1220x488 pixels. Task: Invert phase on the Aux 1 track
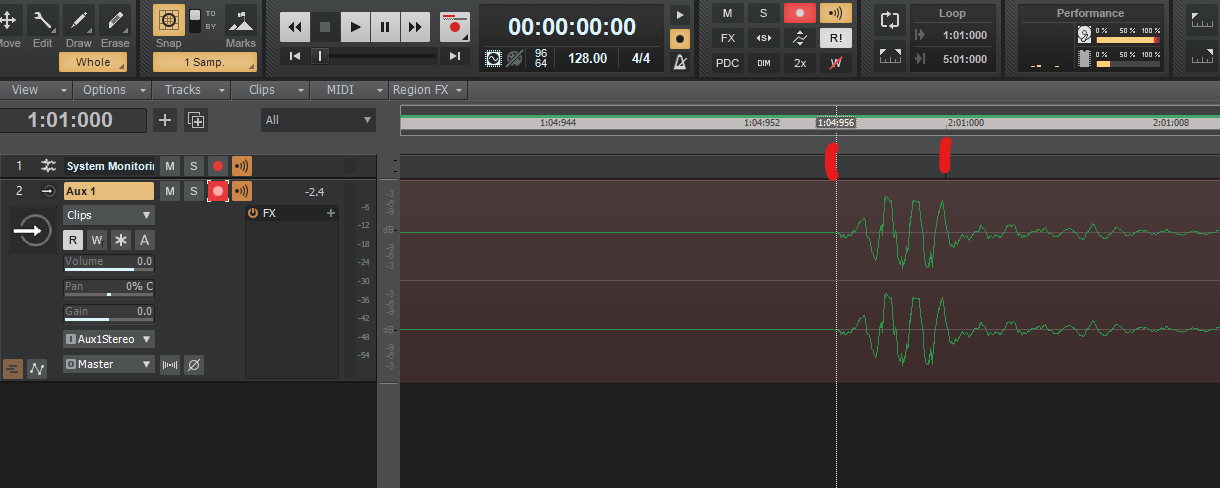(x=194, y=365)
